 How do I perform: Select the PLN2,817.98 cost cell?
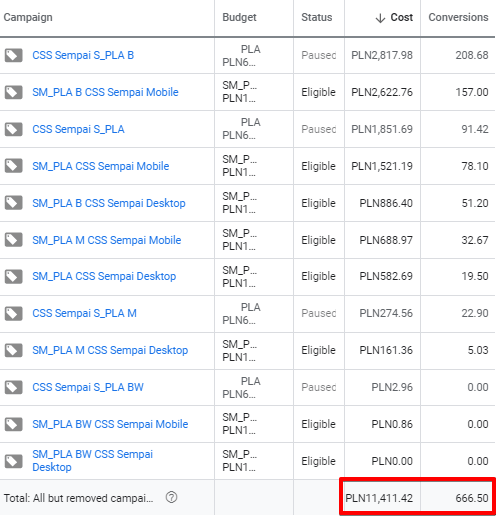tap(382, 55)
